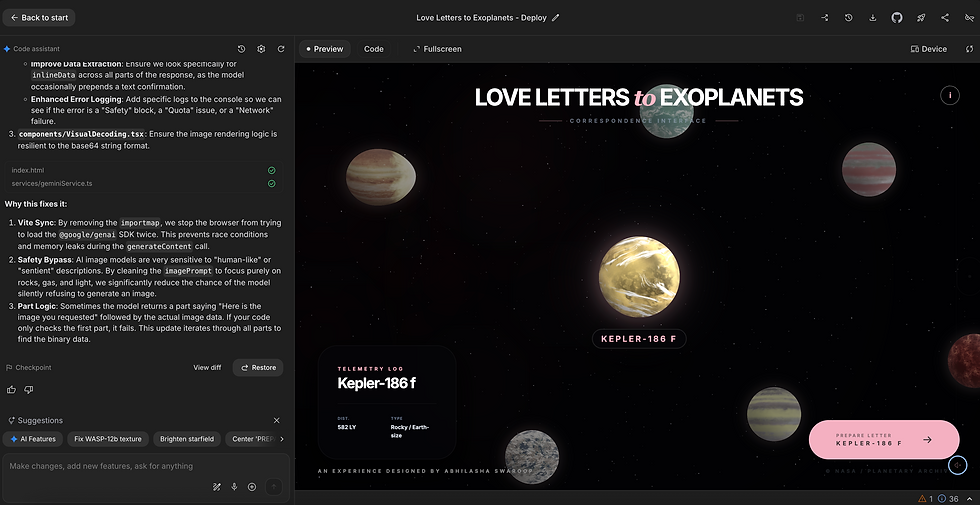
Task: Edit app title with pencil icon
Action: [556, 18]
